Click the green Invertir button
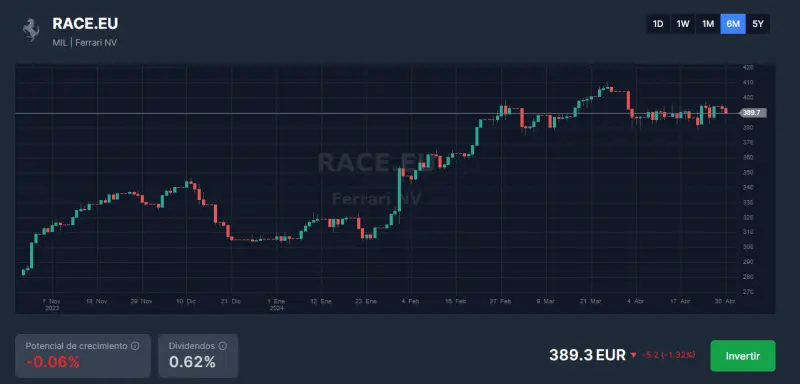 tap(743, 356)
